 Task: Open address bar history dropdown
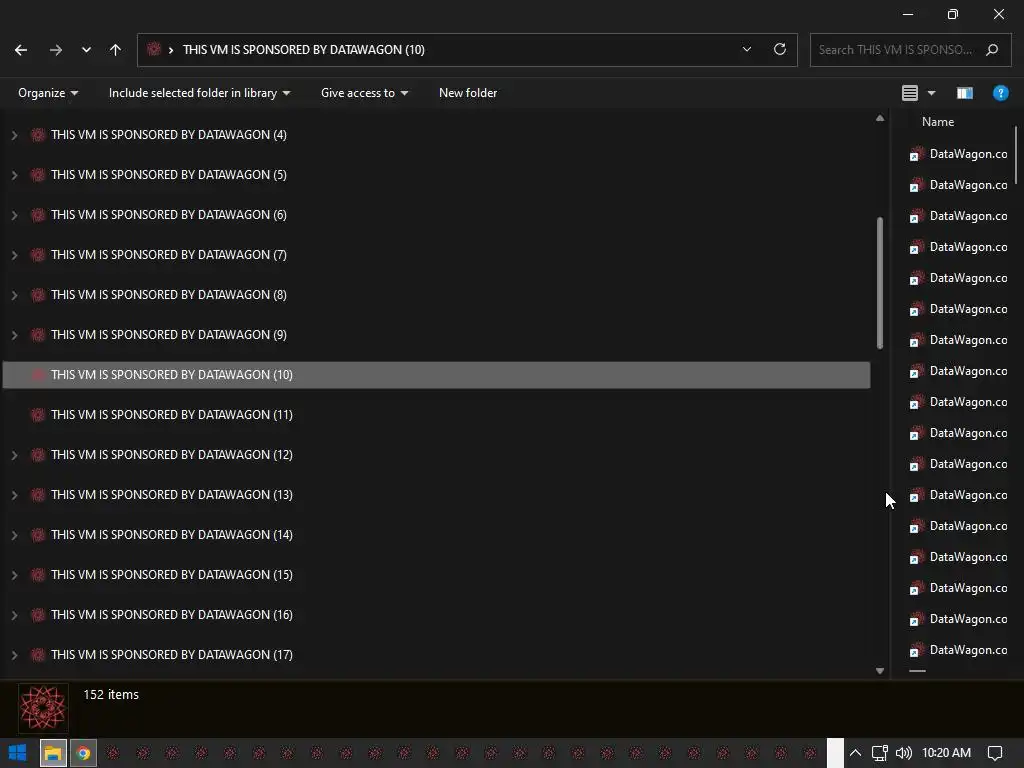pyautogui.click(x=747, y=50)
